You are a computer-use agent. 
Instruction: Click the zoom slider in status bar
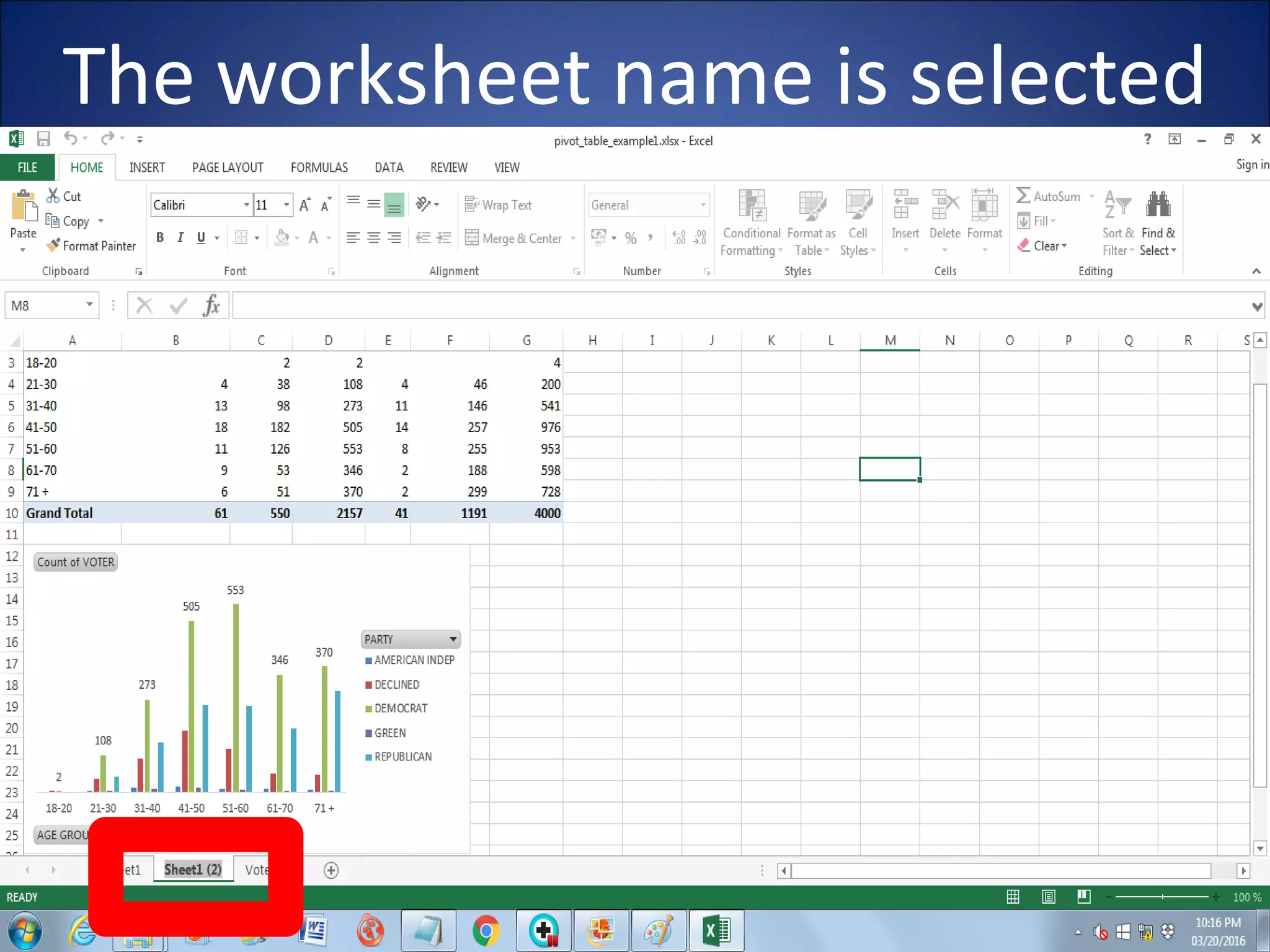[x=1161, y=897]
